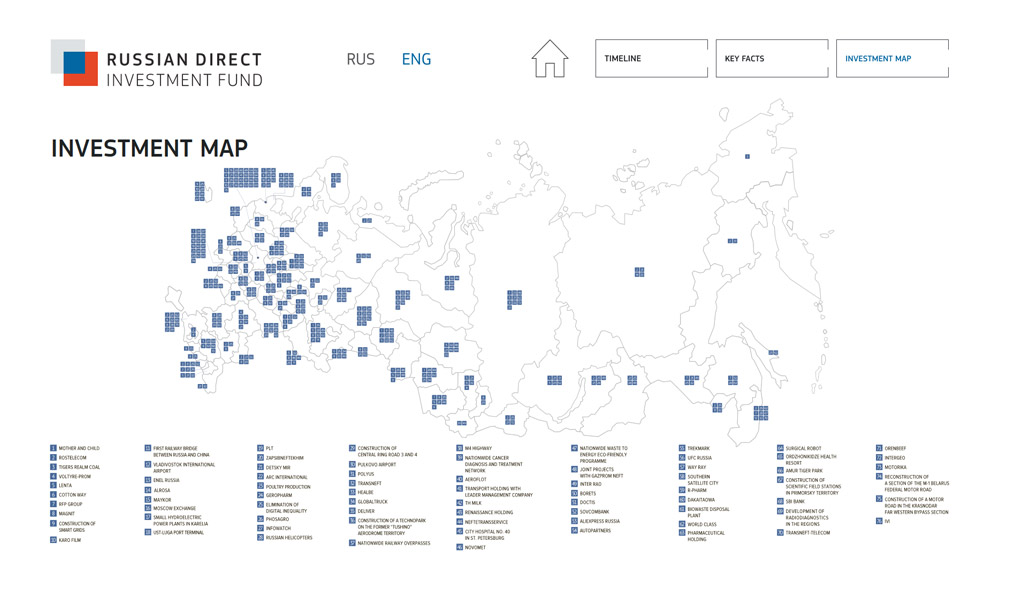Viewport: 1009px width, 606px height.
Task: Open the Investment Map tab
Action: pos(892,59)
